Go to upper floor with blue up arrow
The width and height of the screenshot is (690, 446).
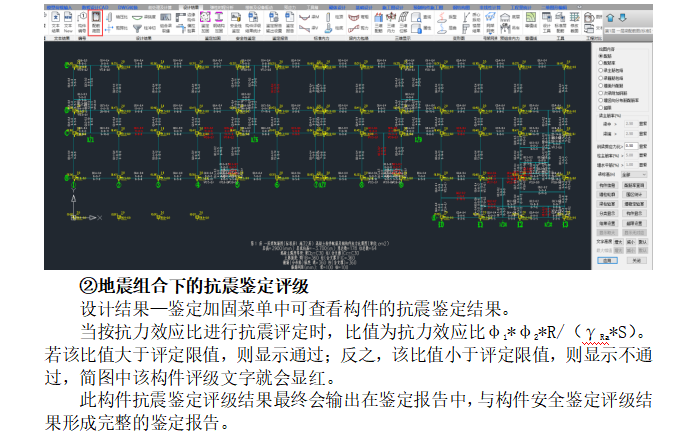click(610, 18)
